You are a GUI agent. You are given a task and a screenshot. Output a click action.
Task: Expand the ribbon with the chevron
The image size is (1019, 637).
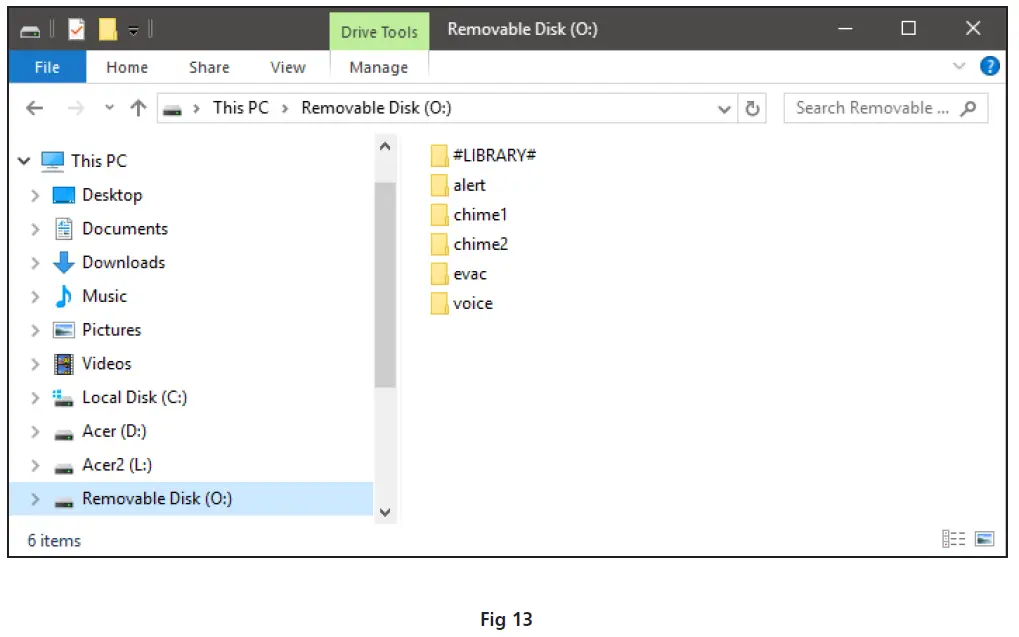click(959, 66)
